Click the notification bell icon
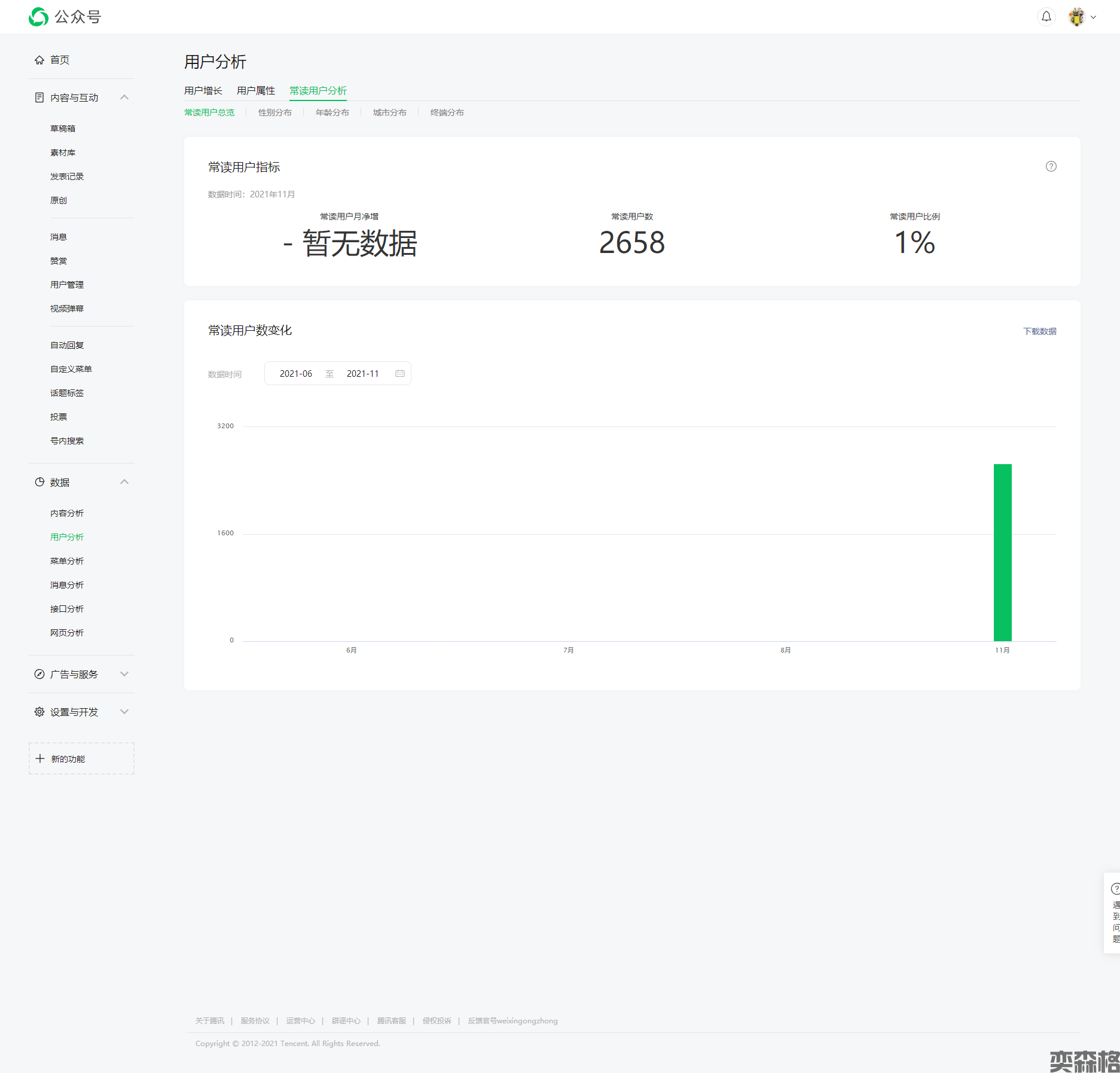 click(x=1046, y=17)
